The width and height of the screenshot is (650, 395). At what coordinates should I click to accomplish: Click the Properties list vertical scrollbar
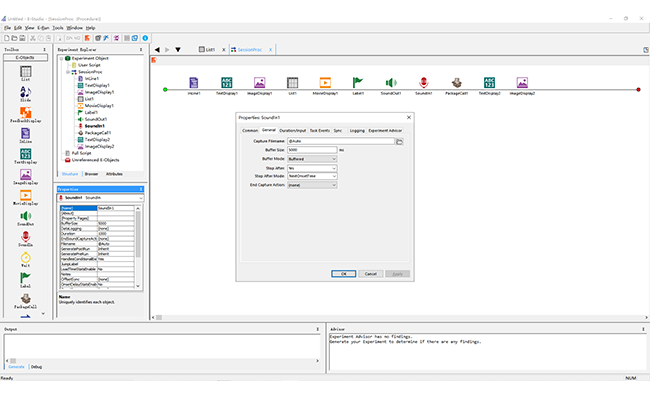(x=138, y=247)
